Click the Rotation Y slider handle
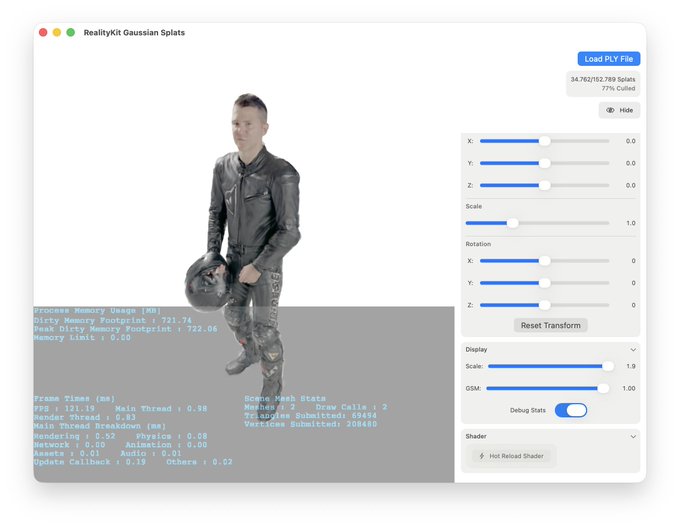The image size is (680, 527). pyautogui.click(x=545, y=283)
